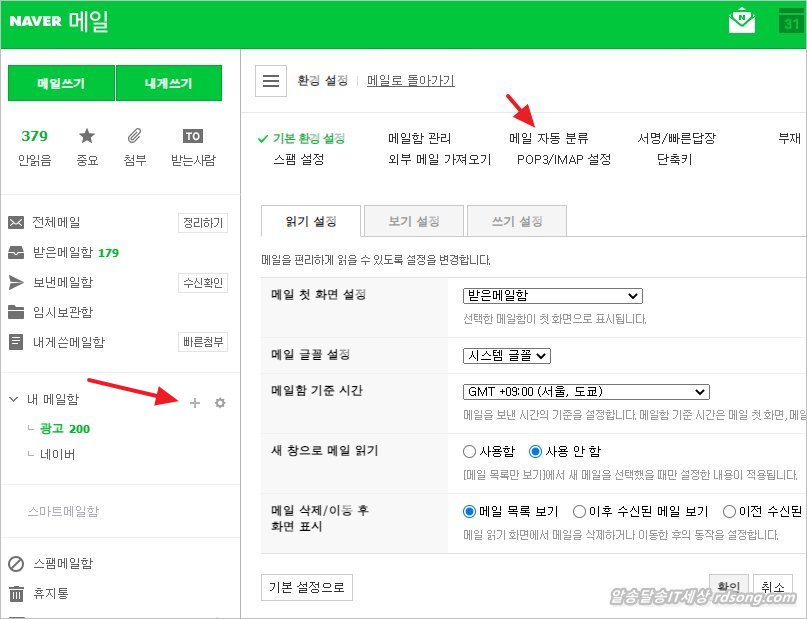Image resolution: width=807 pixels, height=619 pixels.
Task: Add new mailbox with plus icon
Action: (195, 402)
